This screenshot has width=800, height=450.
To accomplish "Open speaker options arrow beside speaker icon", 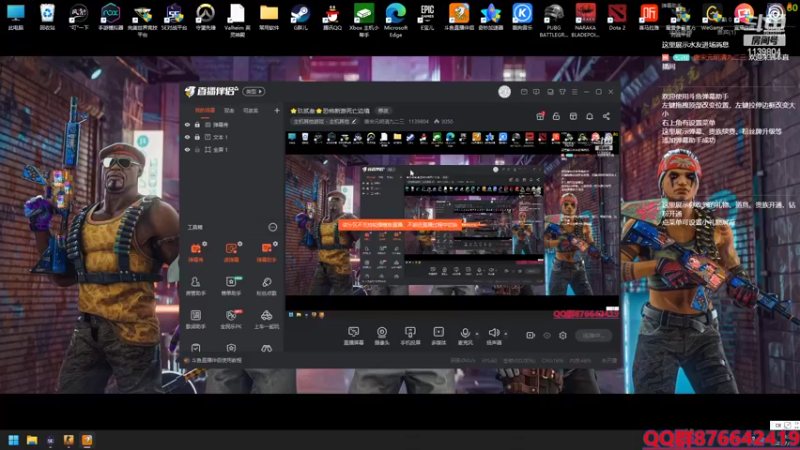I will (x=506, y=334).
